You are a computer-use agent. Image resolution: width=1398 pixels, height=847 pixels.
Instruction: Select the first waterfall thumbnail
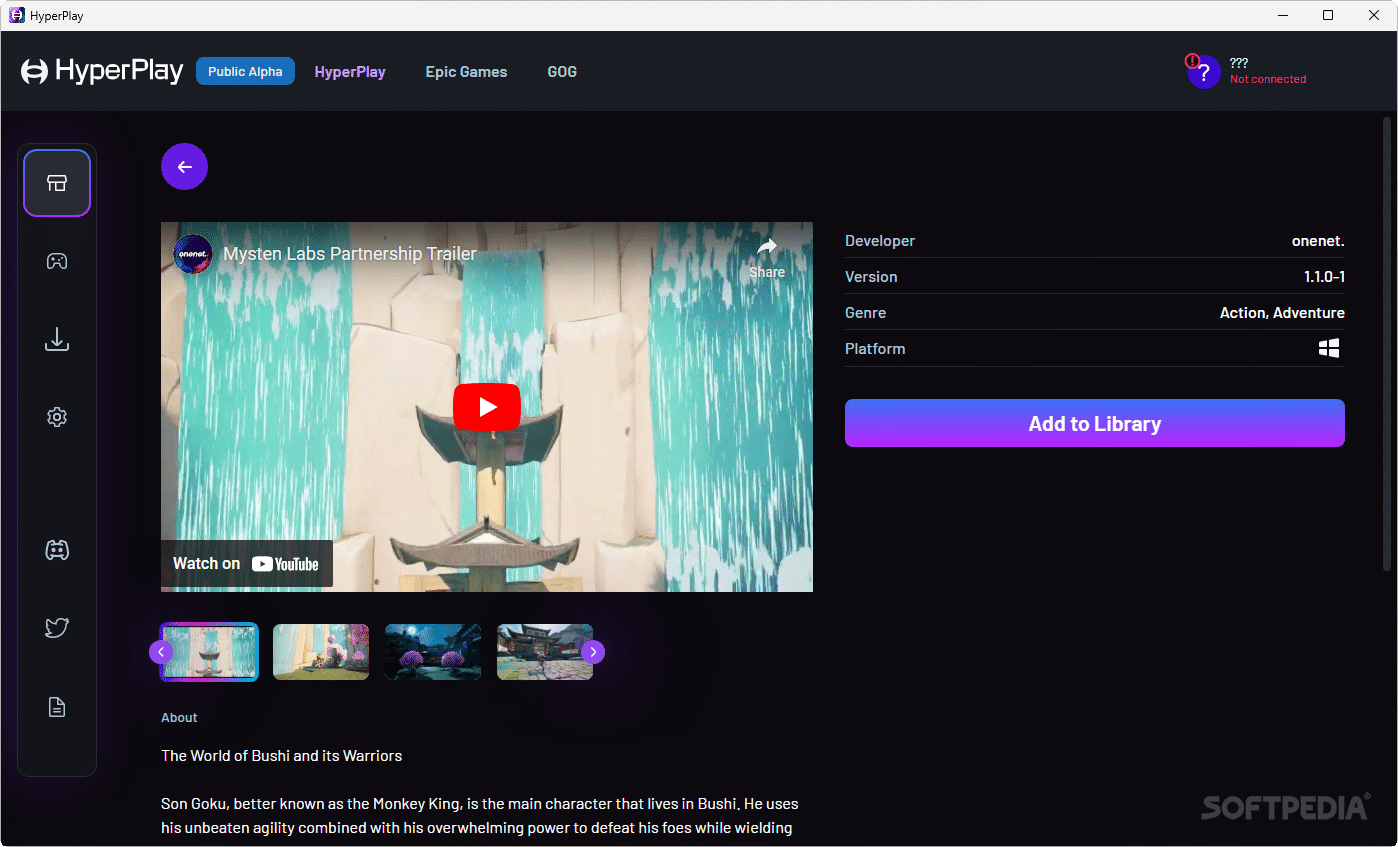209,652
